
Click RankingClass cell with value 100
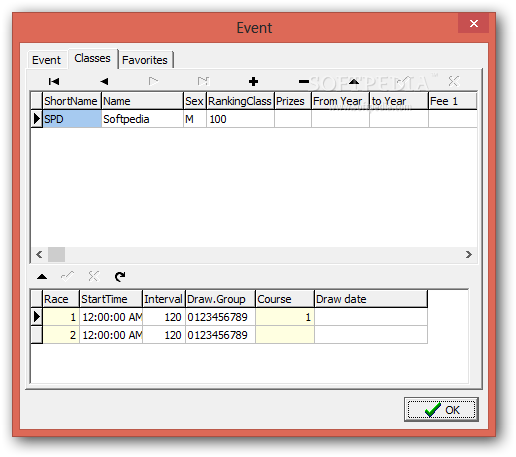(240, 119)
